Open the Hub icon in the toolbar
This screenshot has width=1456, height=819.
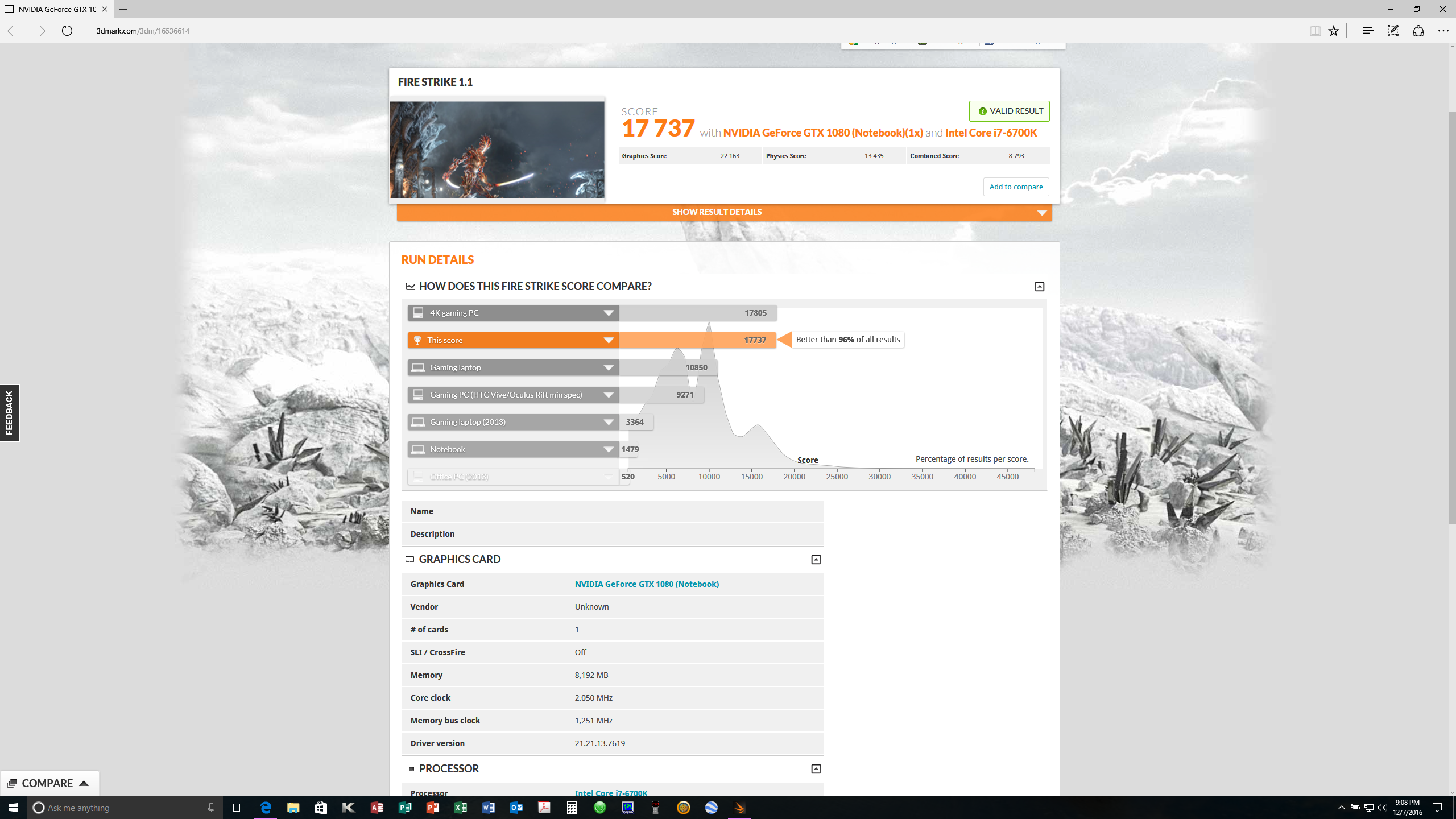click(x=1368, y=31)
